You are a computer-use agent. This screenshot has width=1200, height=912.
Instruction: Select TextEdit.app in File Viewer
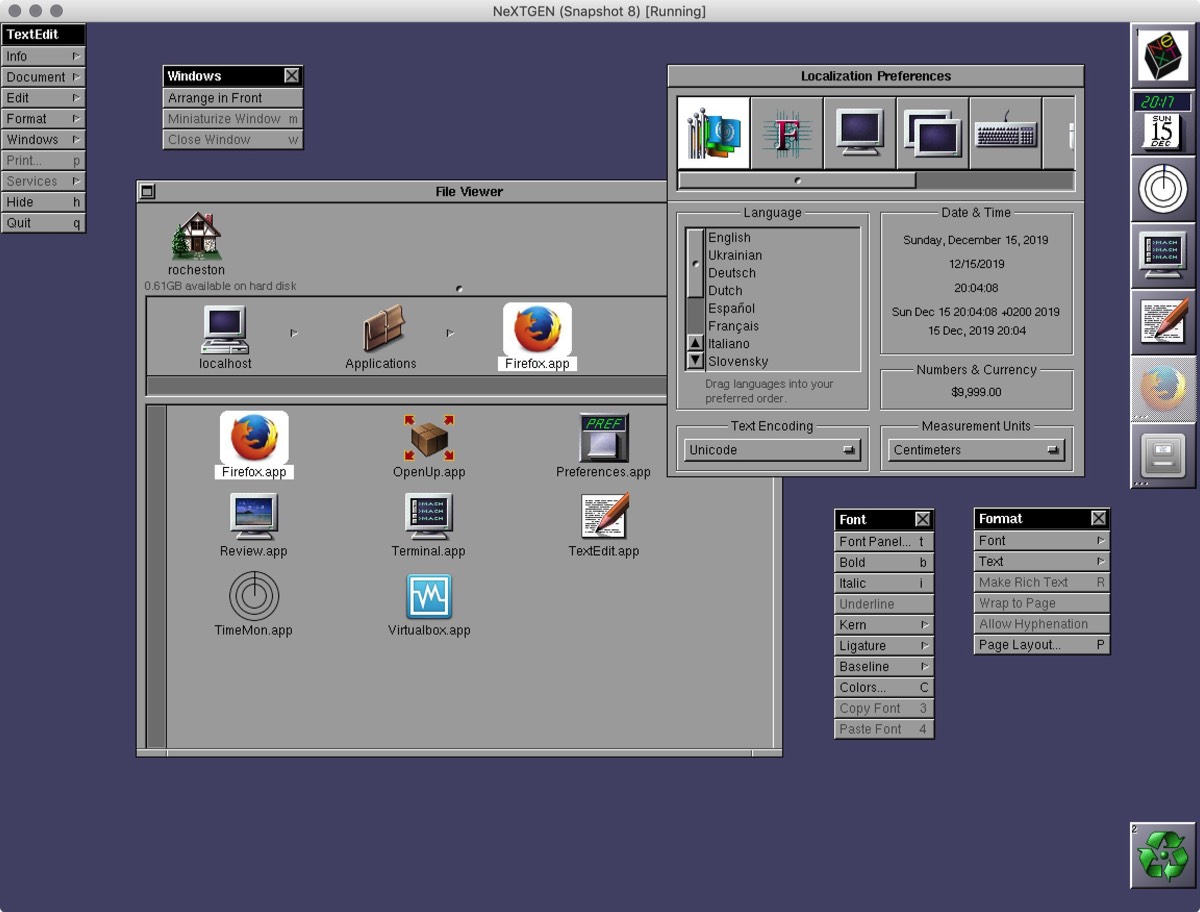[603, 525]
